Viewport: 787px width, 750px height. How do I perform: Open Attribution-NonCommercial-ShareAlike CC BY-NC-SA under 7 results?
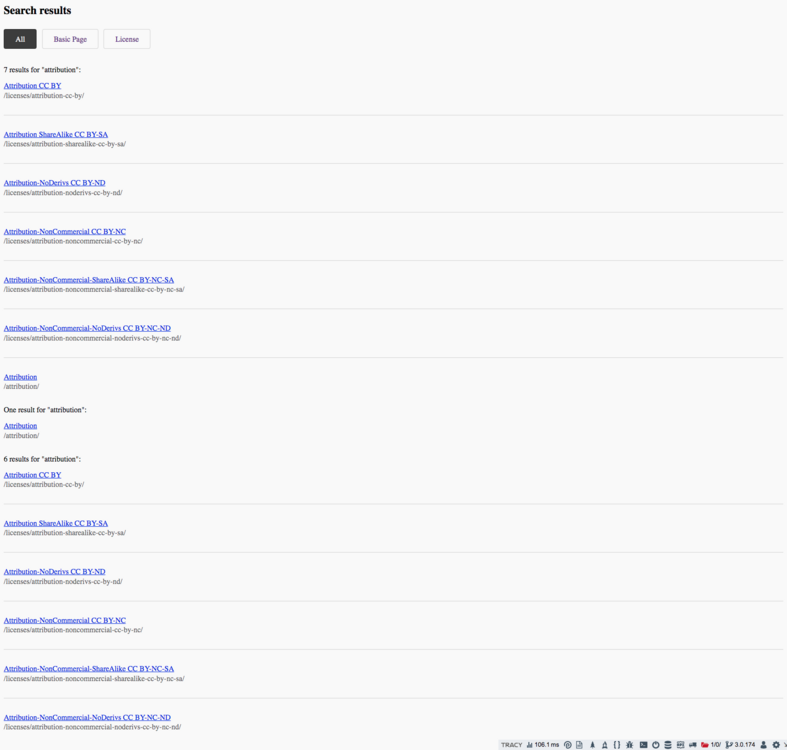coord(89,280)
